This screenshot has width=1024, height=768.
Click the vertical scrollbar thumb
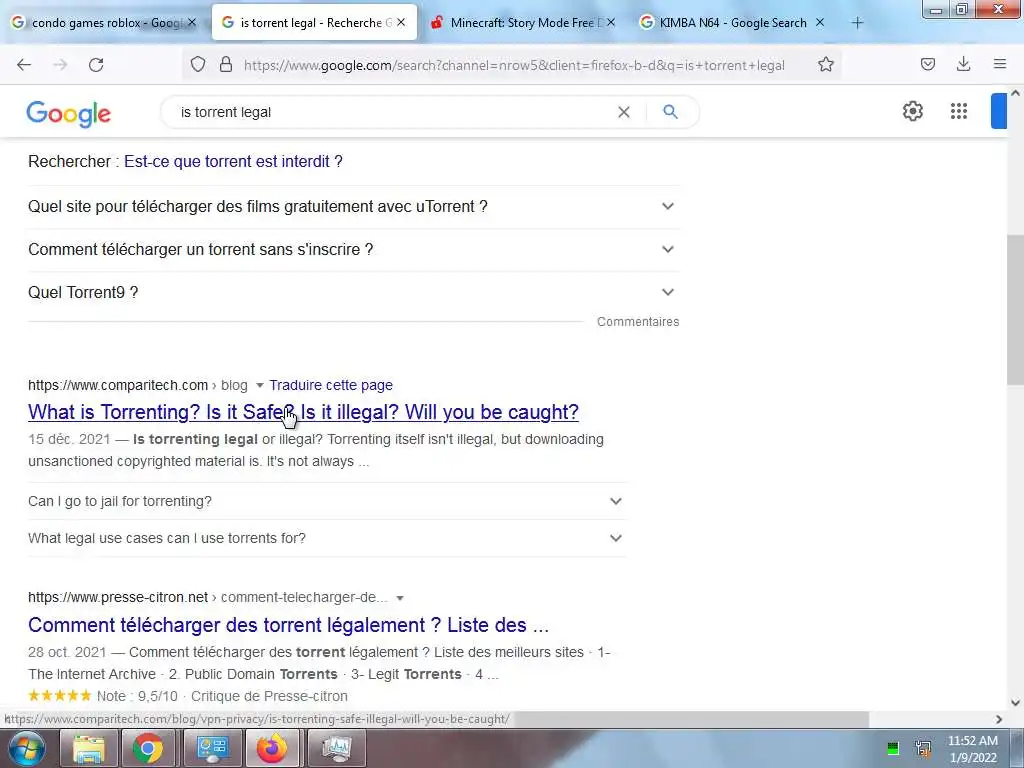1015,310
